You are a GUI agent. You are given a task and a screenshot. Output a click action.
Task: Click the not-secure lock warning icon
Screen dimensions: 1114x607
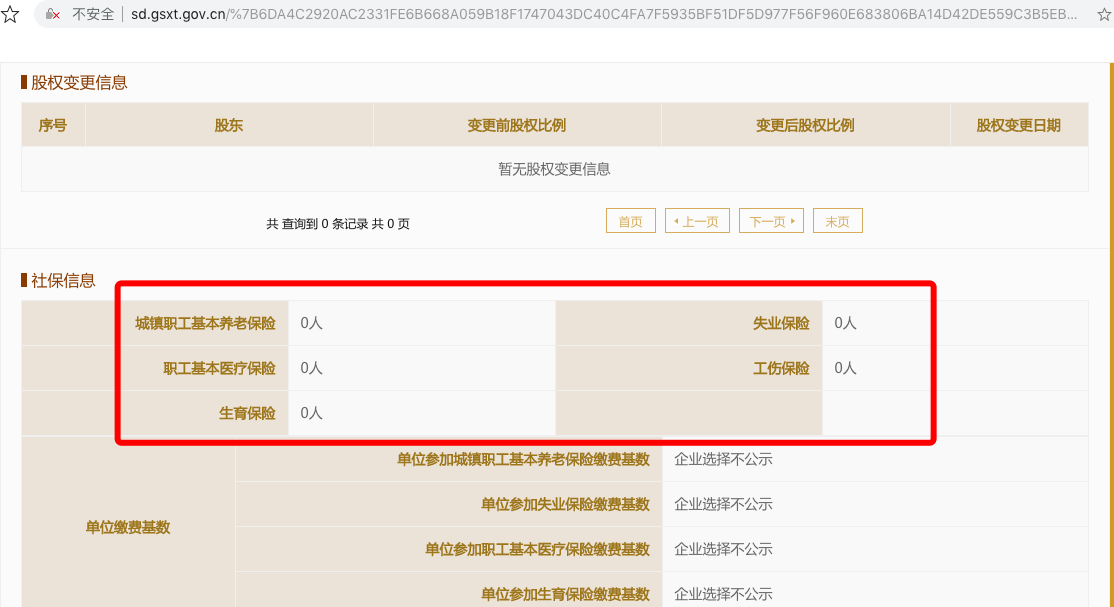point(53,14)
